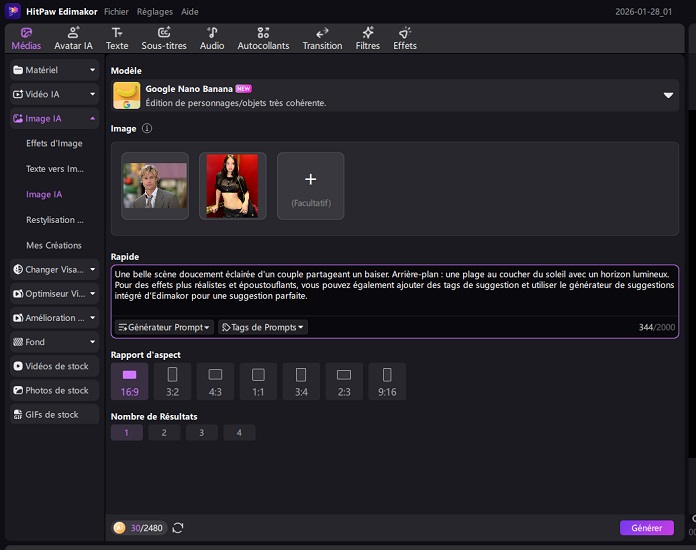This screenshot has width=696, height=550.
Task: Open the Réglages menu
Action: pos(153,11)
